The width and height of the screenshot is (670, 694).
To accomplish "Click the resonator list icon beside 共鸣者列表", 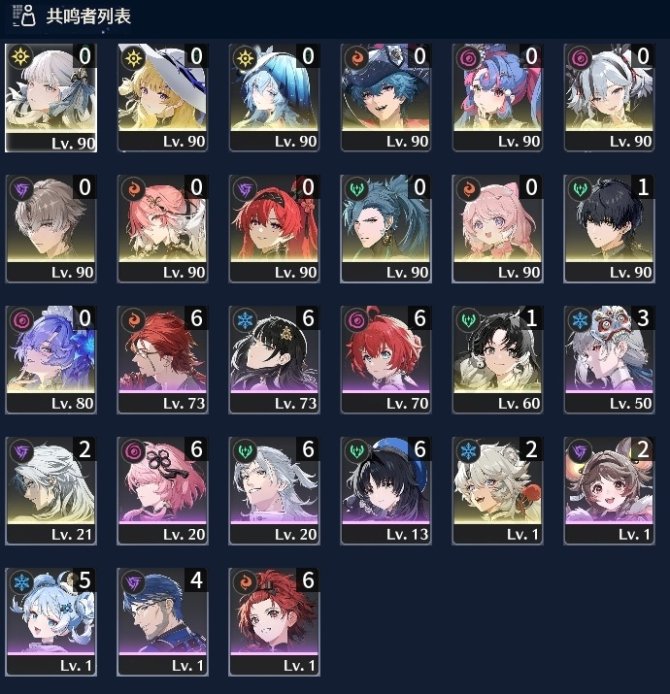I will [x=24, y=16].
